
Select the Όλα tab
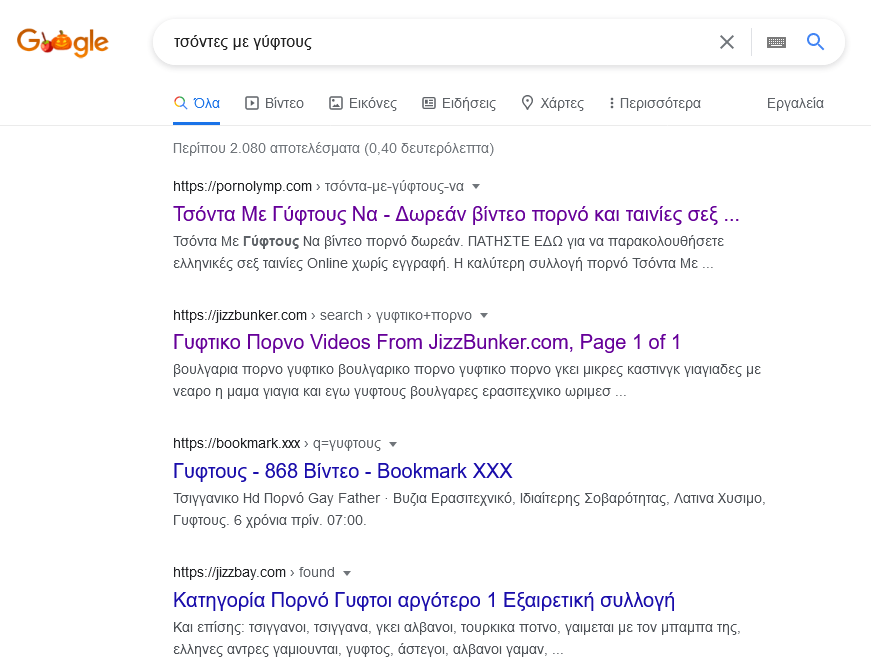tap(197, 103)
